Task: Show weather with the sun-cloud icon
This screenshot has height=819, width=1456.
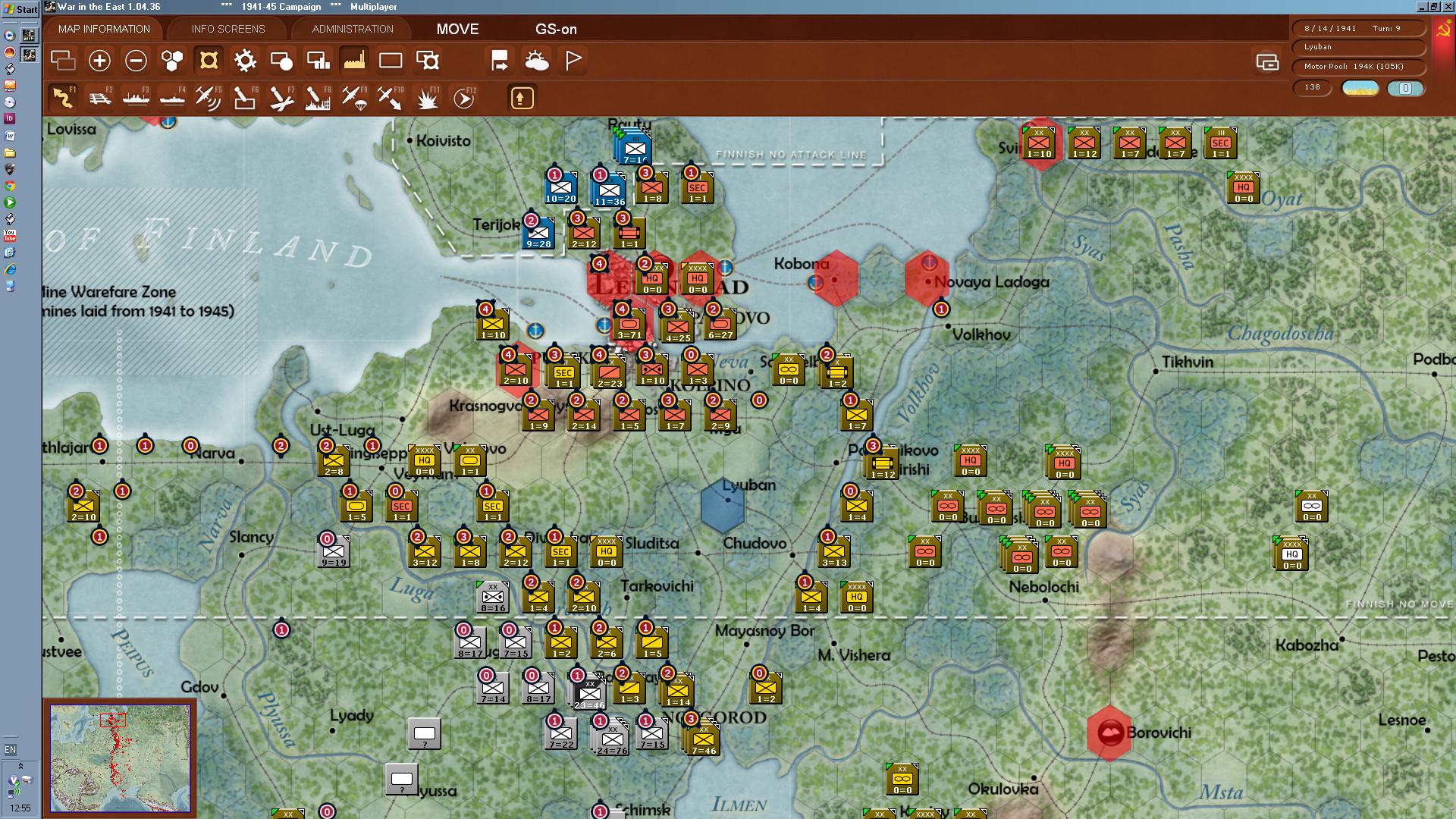Action: (536, 61)
